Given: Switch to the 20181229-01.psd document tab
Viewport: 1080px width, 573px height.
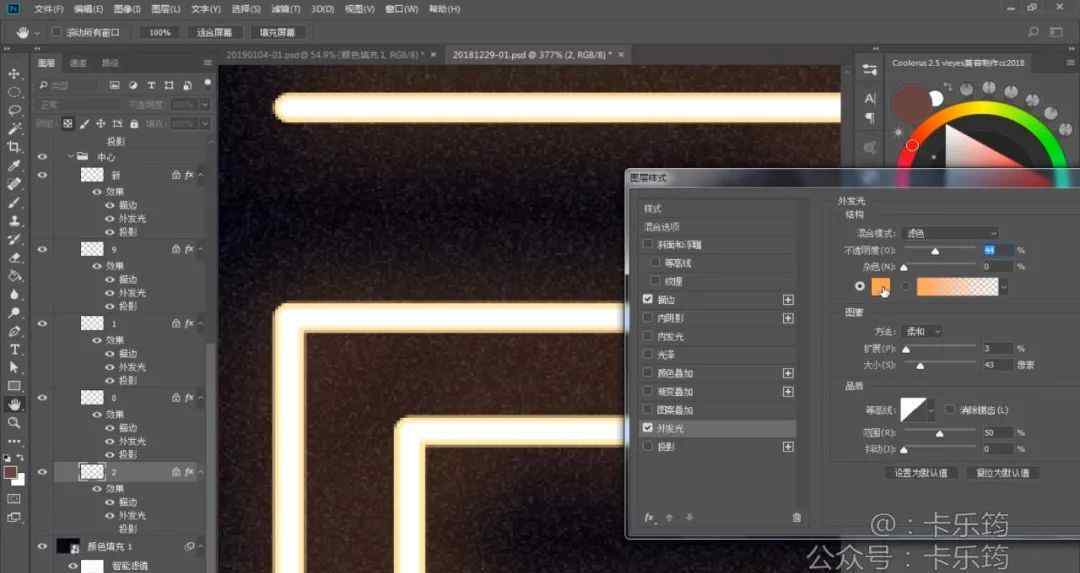Looking at the screenshot, I should click(x=531, y=54).
